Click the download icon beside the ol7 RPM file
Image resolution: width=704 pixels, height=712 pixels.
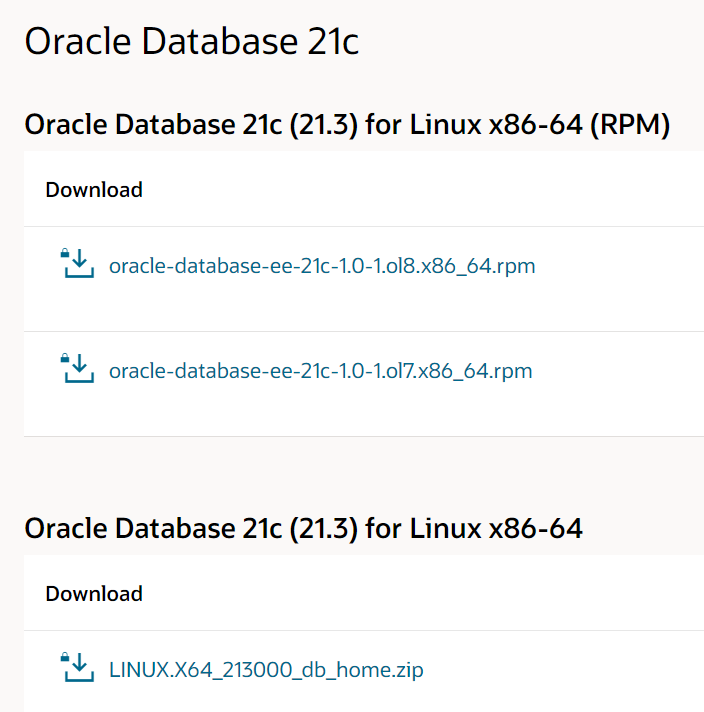pyautogui.click(x=78, y=370)
